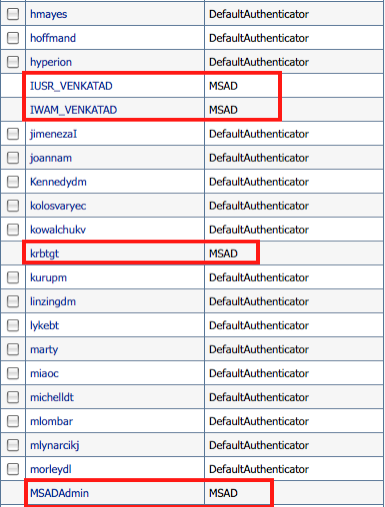This screenshot has height=507, width=385.
Task: Open the IWAM_VENKATAD user link
Action: pos(74,110)
